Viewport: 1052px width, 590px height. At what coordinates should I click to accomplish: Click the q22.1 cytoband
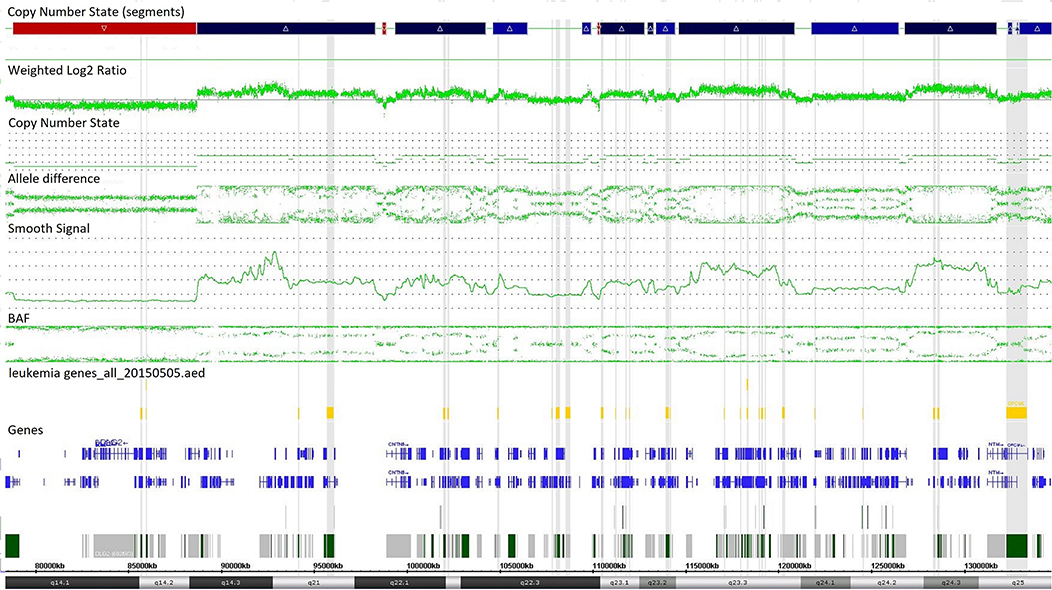[x=400, y=583]
